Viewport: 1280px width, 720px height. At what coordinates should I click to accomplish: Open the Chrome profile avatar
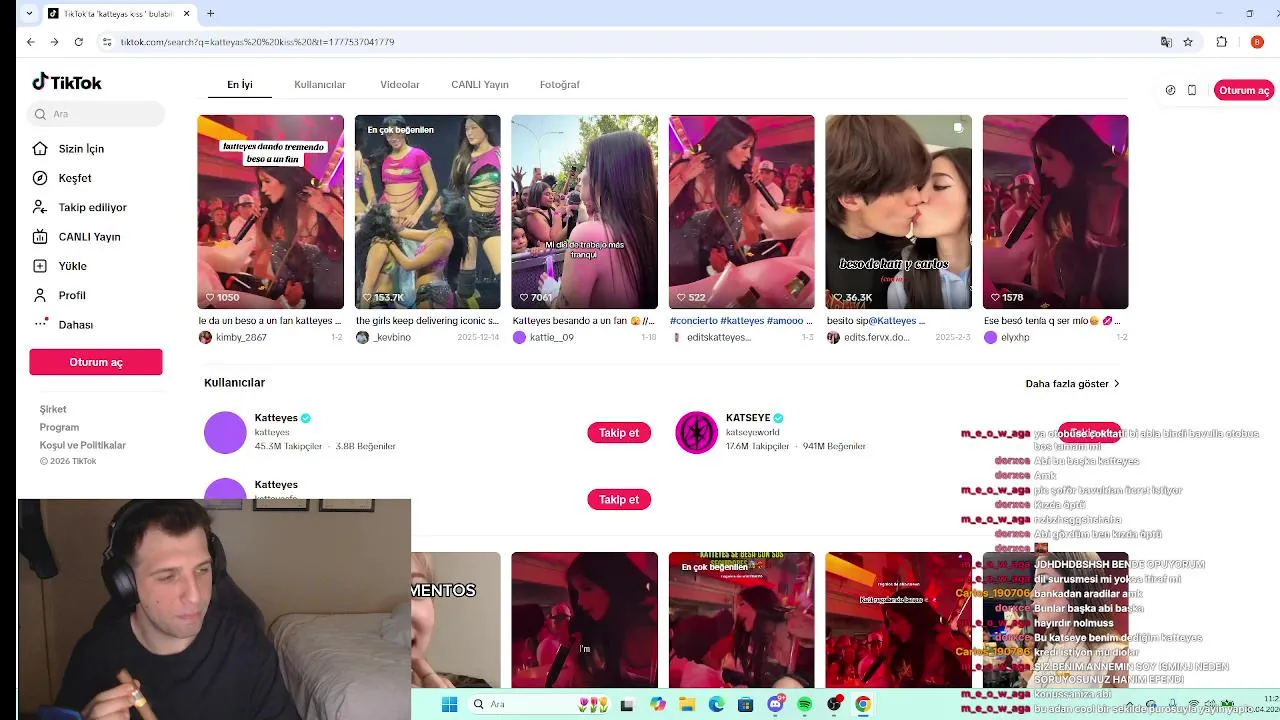(1257, 42)
